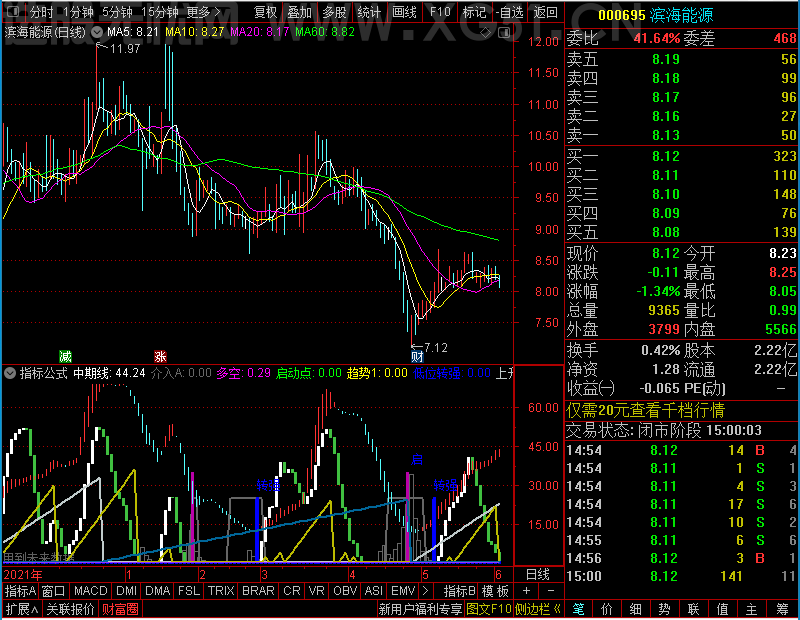The image size is (800, 620).
Task: Show more indicators with the arrow after EMV
Action: 425,591
